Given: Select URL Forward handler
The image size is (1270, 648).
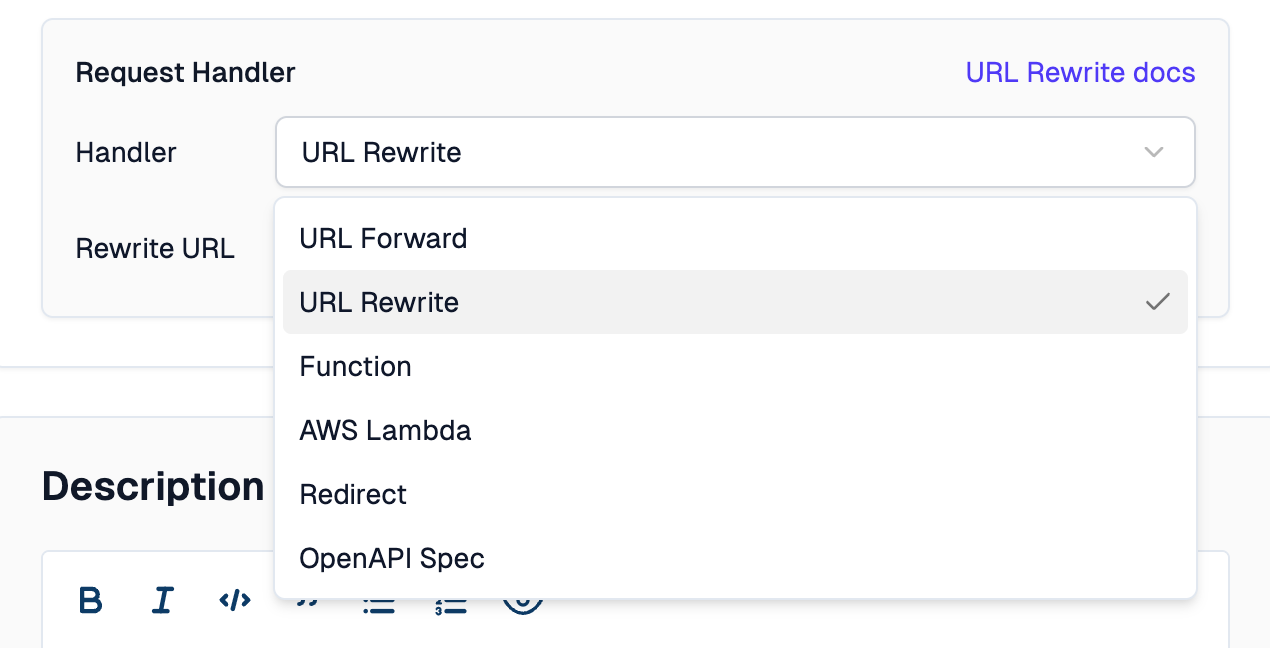Looking at the screenshot, I should point(383,238).
